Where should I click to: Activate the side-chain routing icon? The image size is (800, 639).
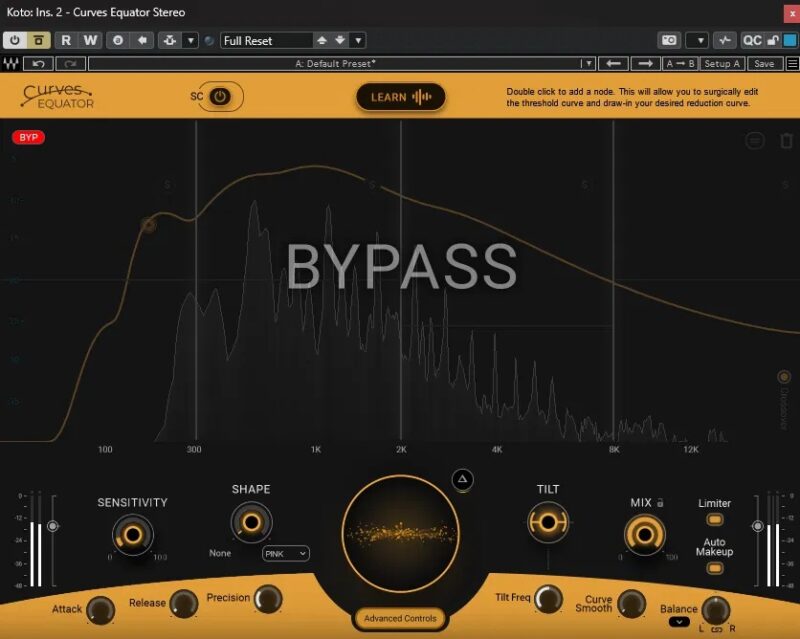[170, 40]
